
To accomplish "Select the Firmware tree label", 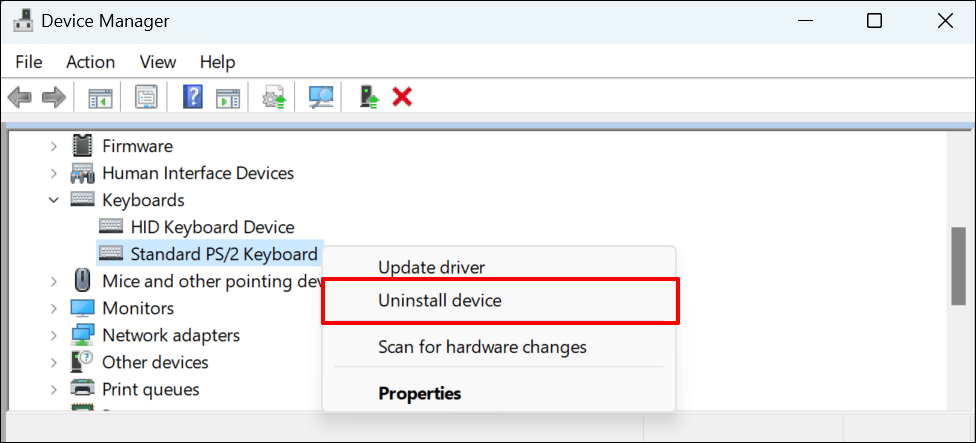I will (x=138, y=146).
